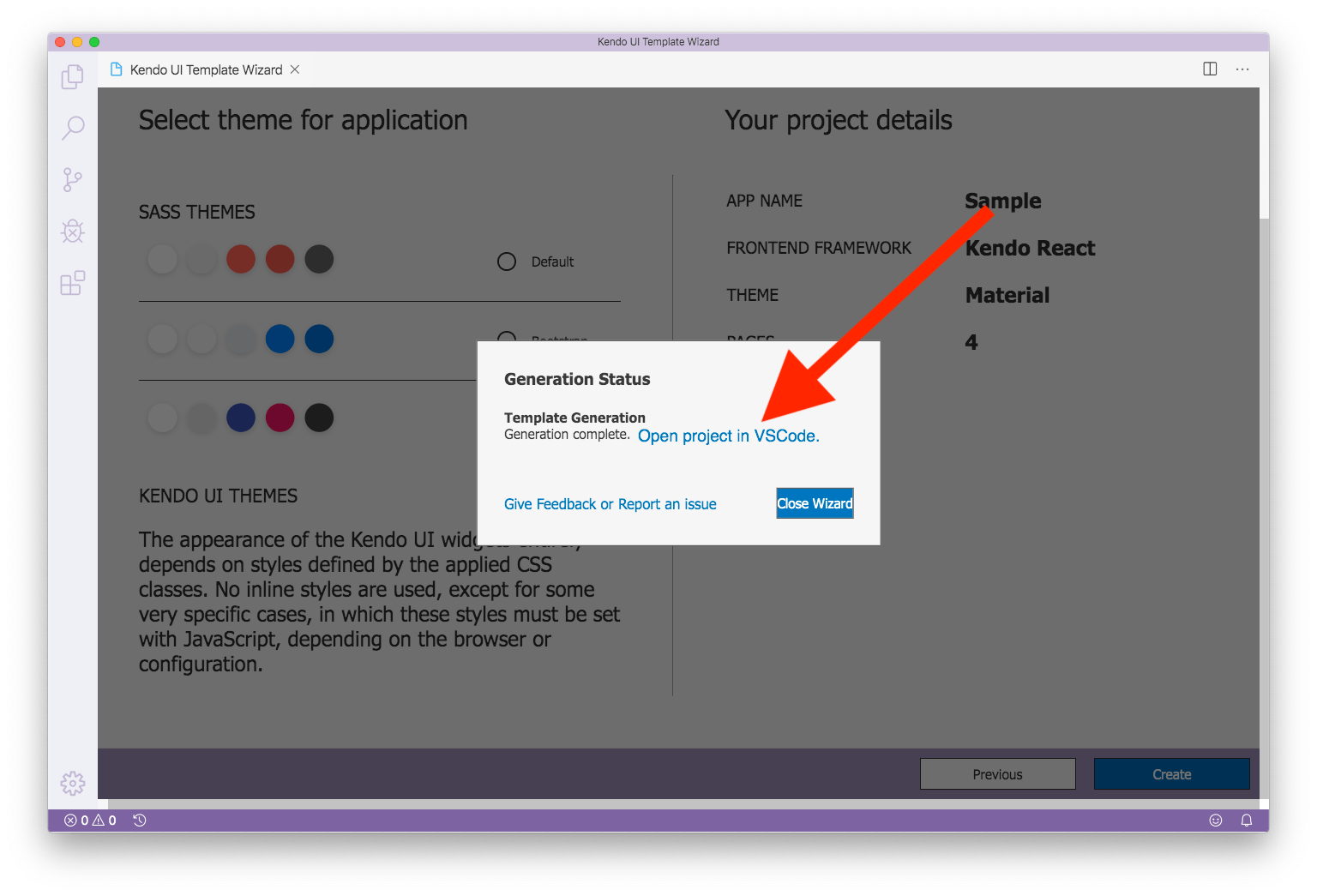
Task: Click the 'Material' theme value
Action: (1007, 295)
